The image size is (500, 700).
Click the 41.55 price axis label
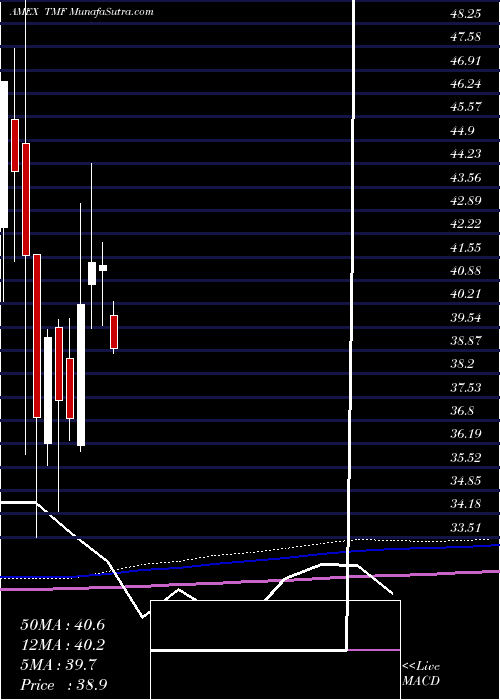pos(465,246)
